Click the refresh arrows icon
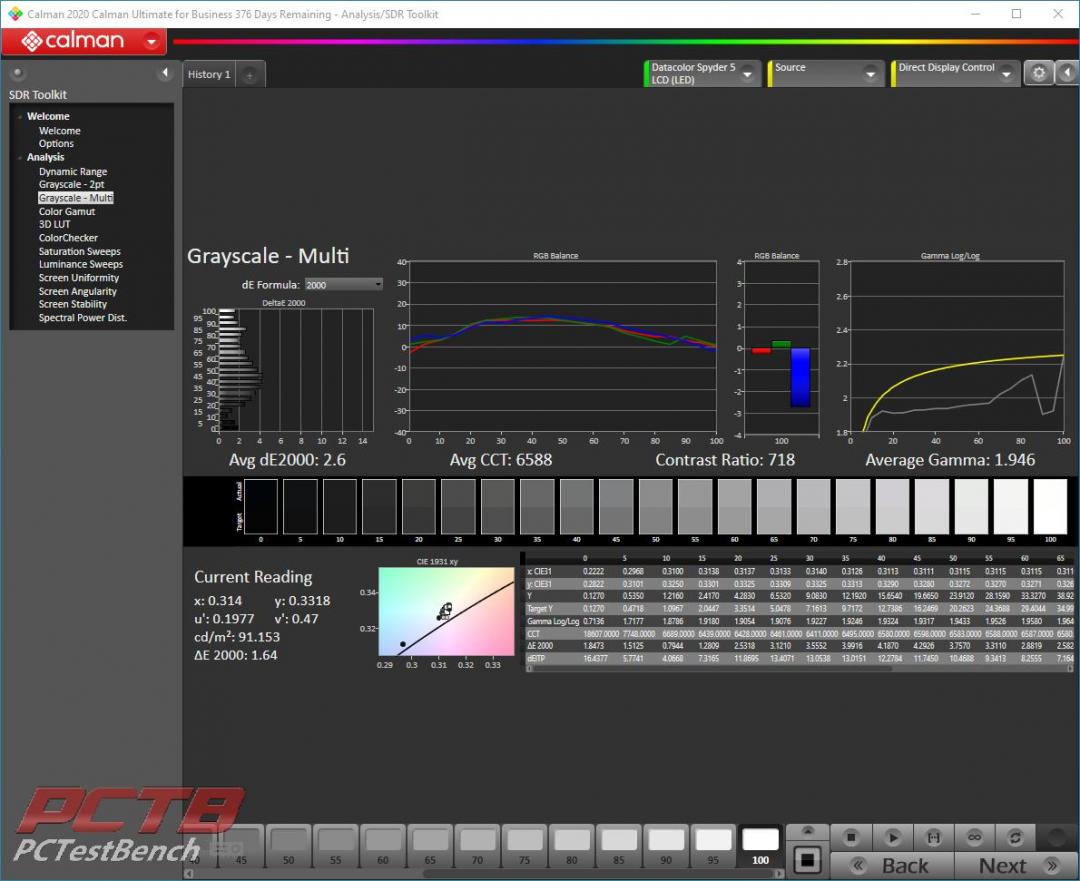This screenshot has height=881, width=1080. (1015, 837)
